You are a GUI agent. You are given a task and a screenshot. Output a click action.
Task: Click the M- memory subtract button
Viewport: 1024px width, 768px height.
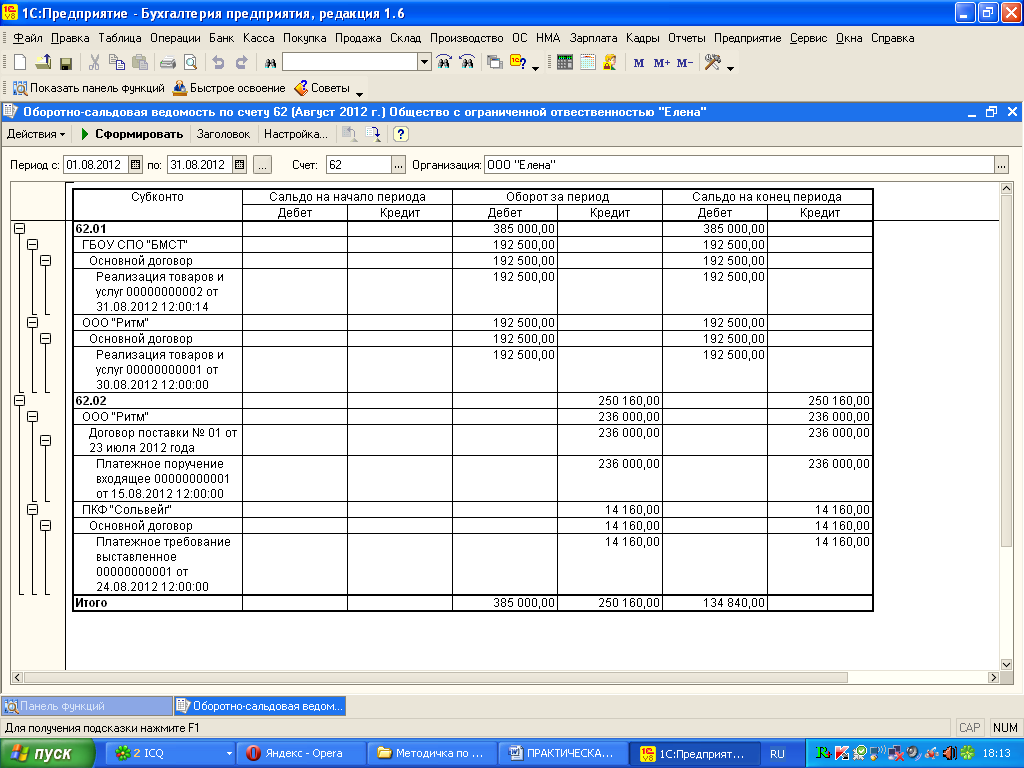coord(684,63)
